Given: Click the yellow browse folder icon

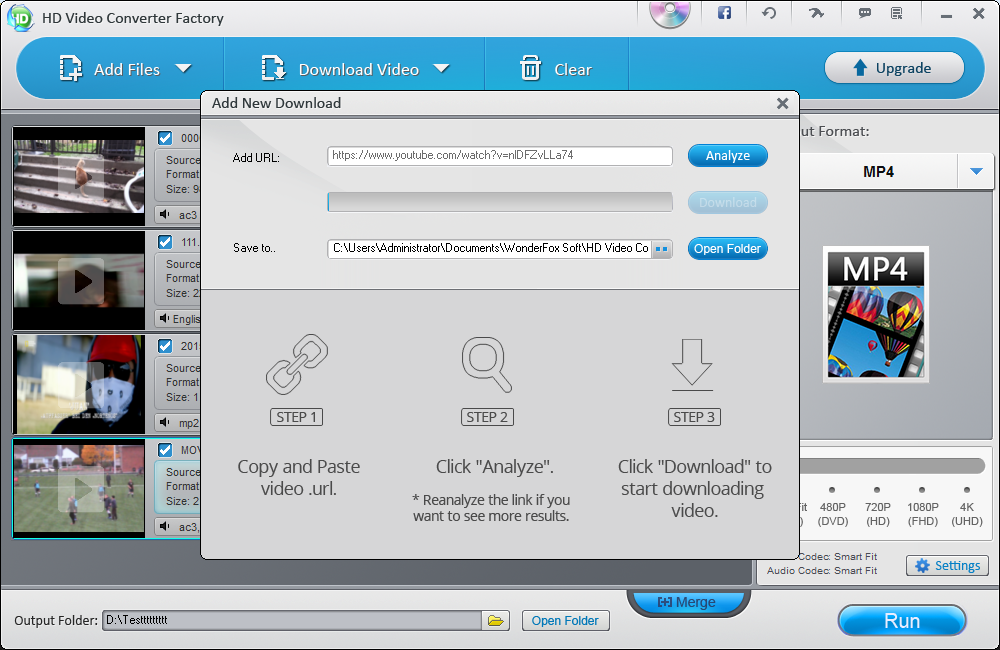Looking at the screenshot, I should [x=496, y=620].
